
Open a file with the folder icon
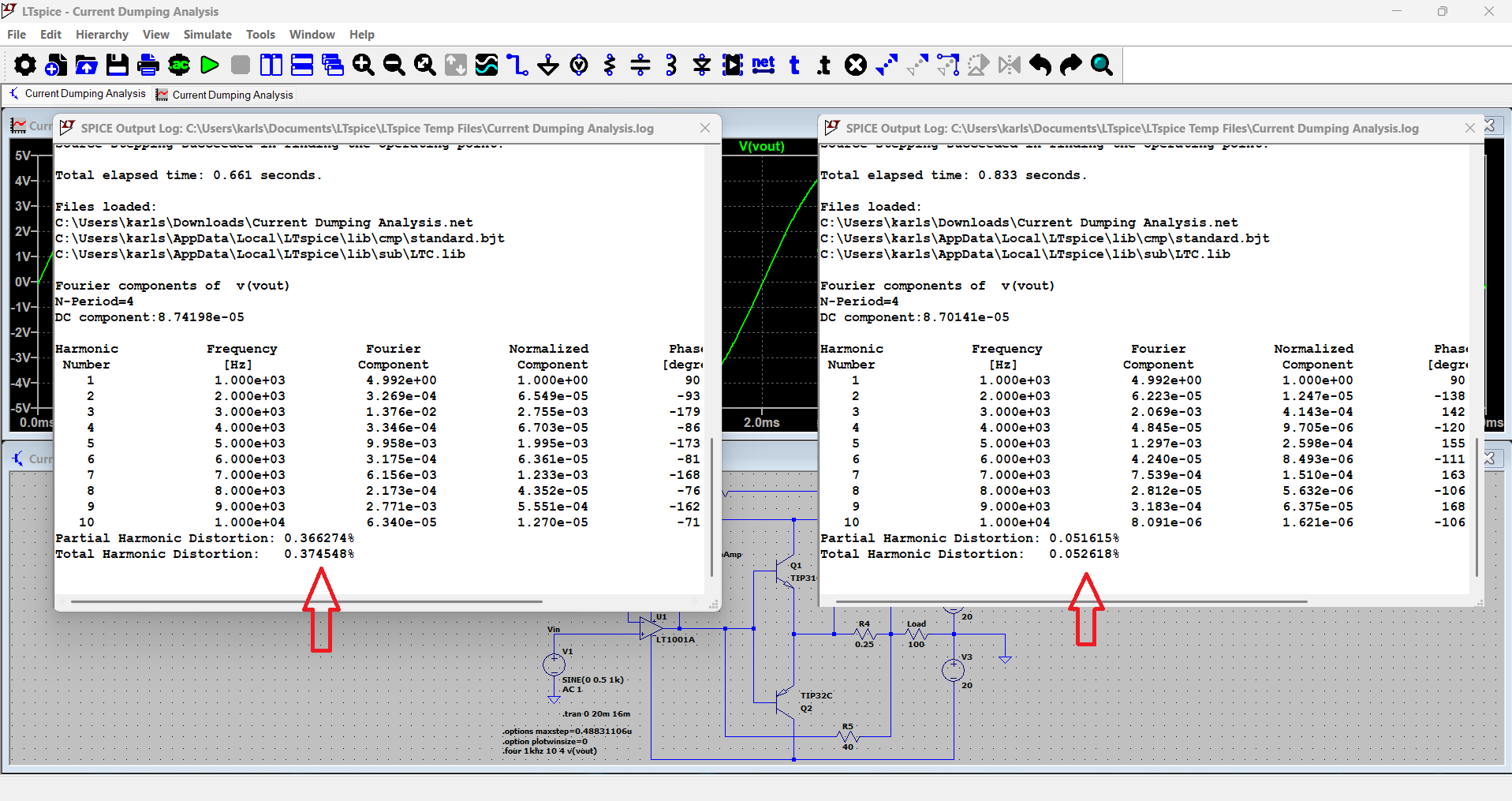click(x=87, y=65)
